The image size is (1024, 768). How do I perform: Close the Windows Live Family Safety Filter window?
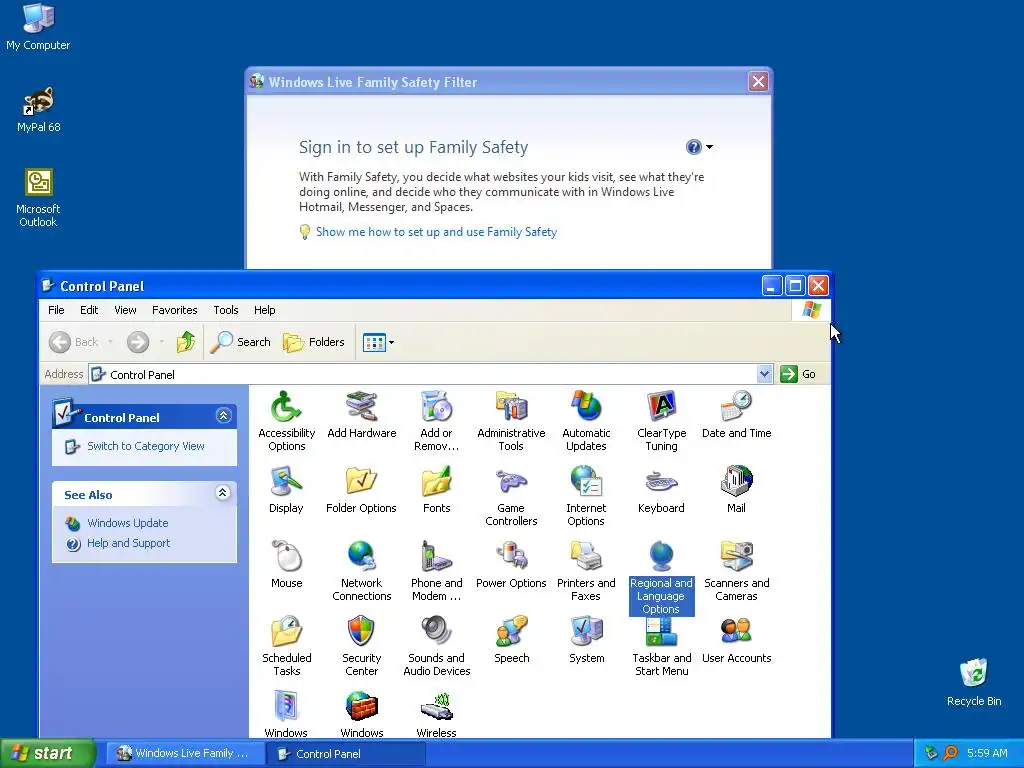coord(758,82)
